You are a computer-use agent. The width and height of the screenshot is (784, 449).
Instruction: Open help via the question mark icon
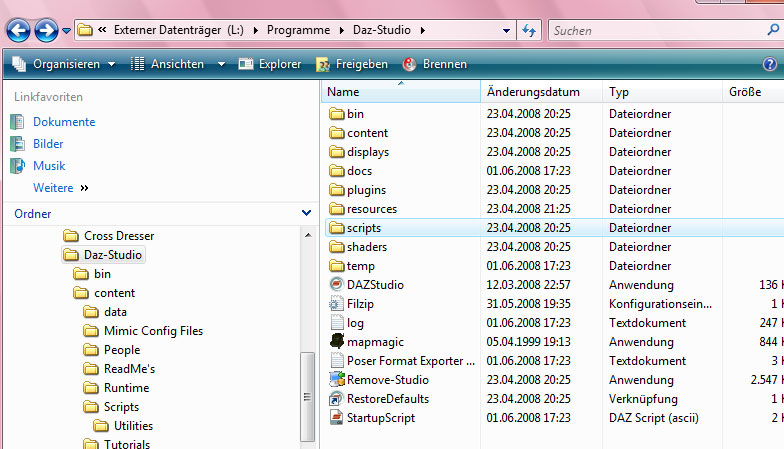770,64
